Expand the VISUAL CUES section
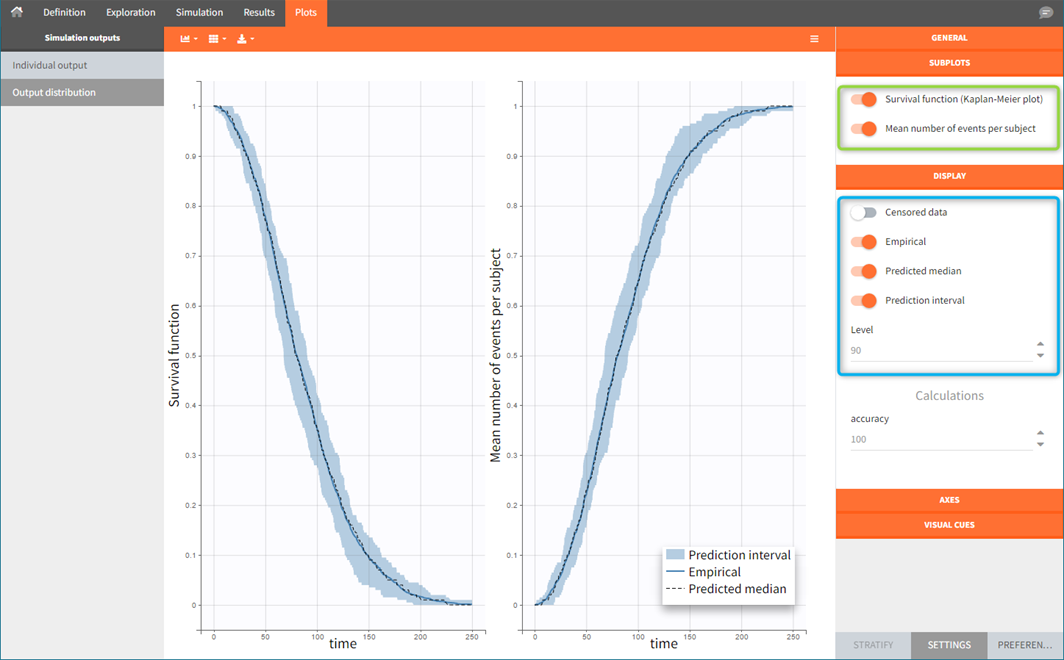1064x660 pixels. click(x=949, y=524)
